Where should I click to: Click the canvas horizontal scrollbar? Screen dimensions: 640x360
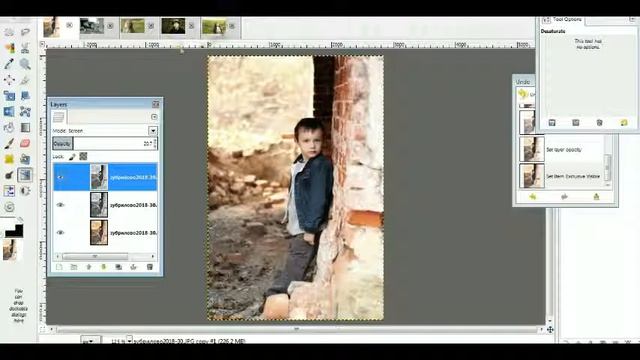tap(297, 329)
